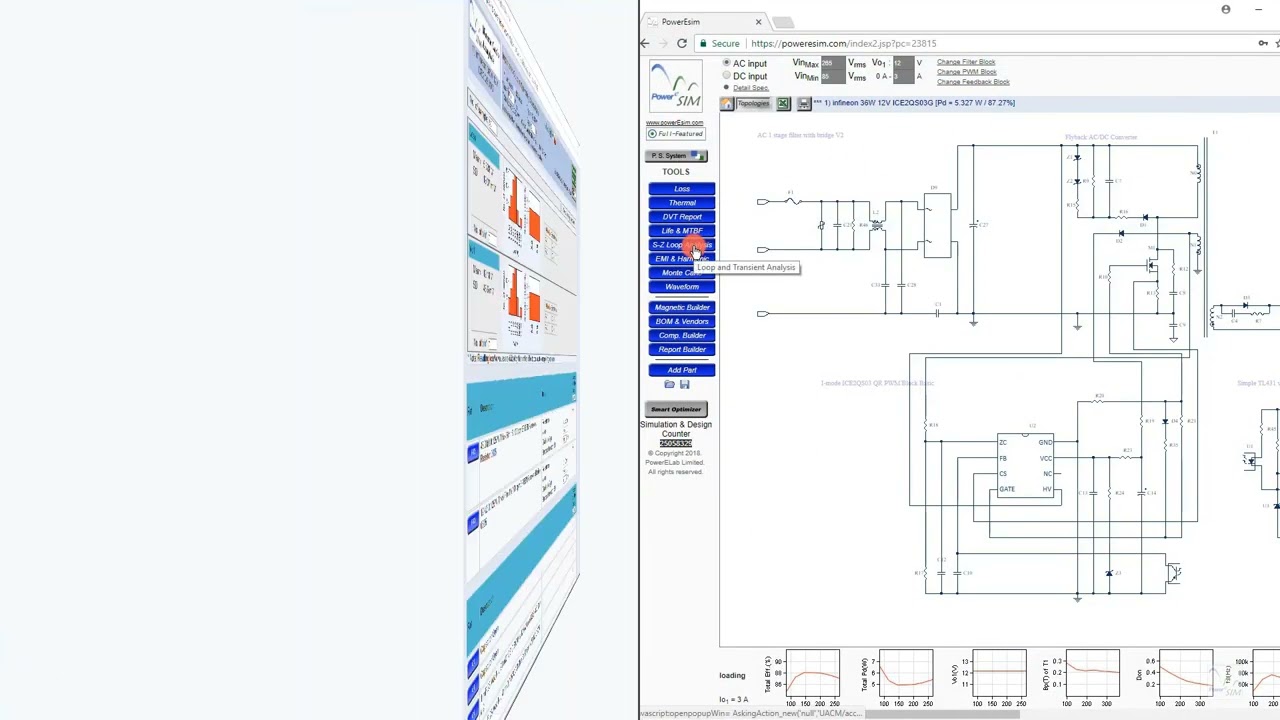This screenshot has height=720, width=1280.
Task: Open Comp. Builder
Action: coord(681,336)
